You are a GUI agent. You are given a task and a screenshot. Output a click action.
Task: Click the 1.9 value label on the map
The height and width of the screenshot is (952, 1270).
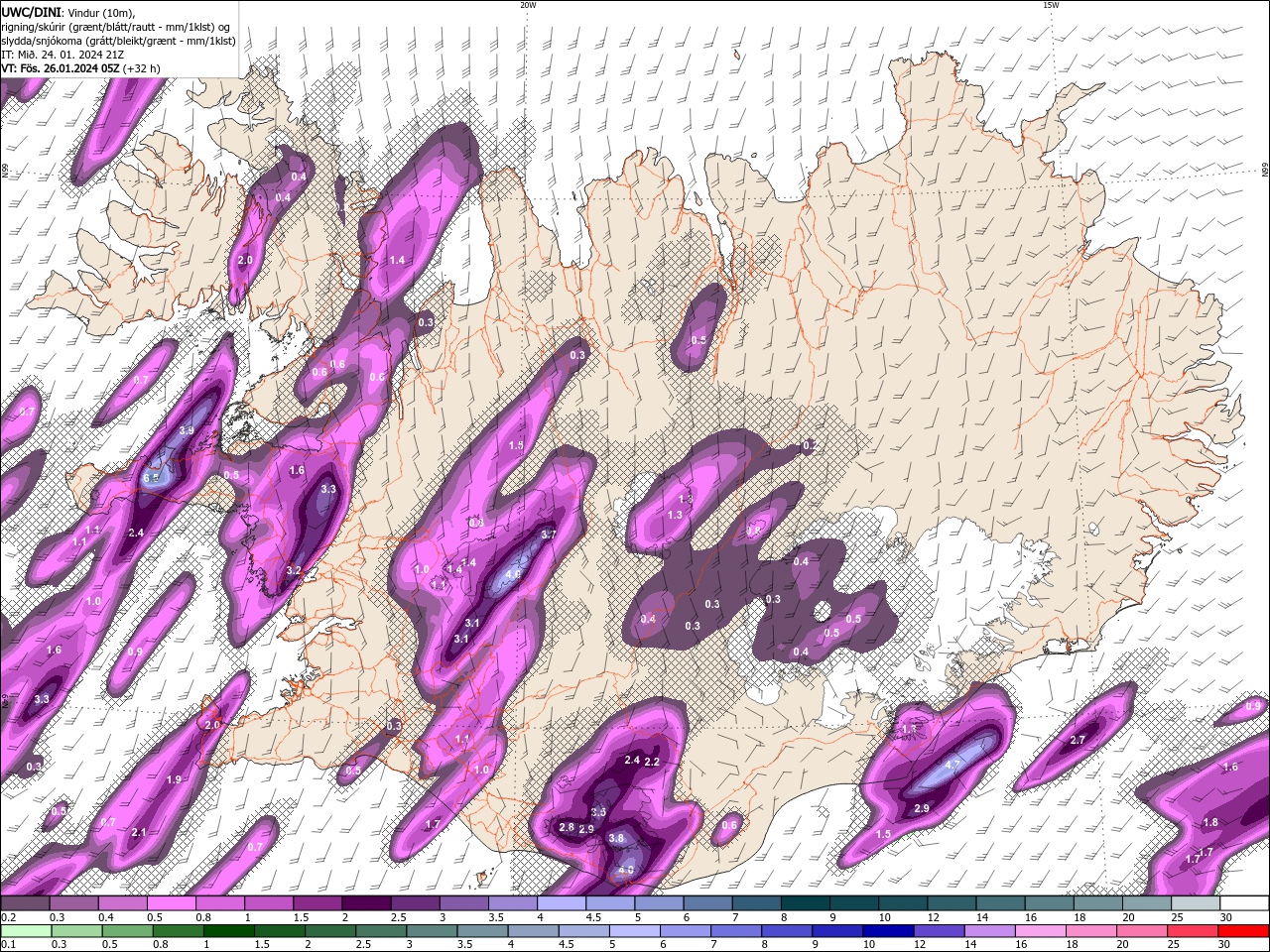coord(174,780)
